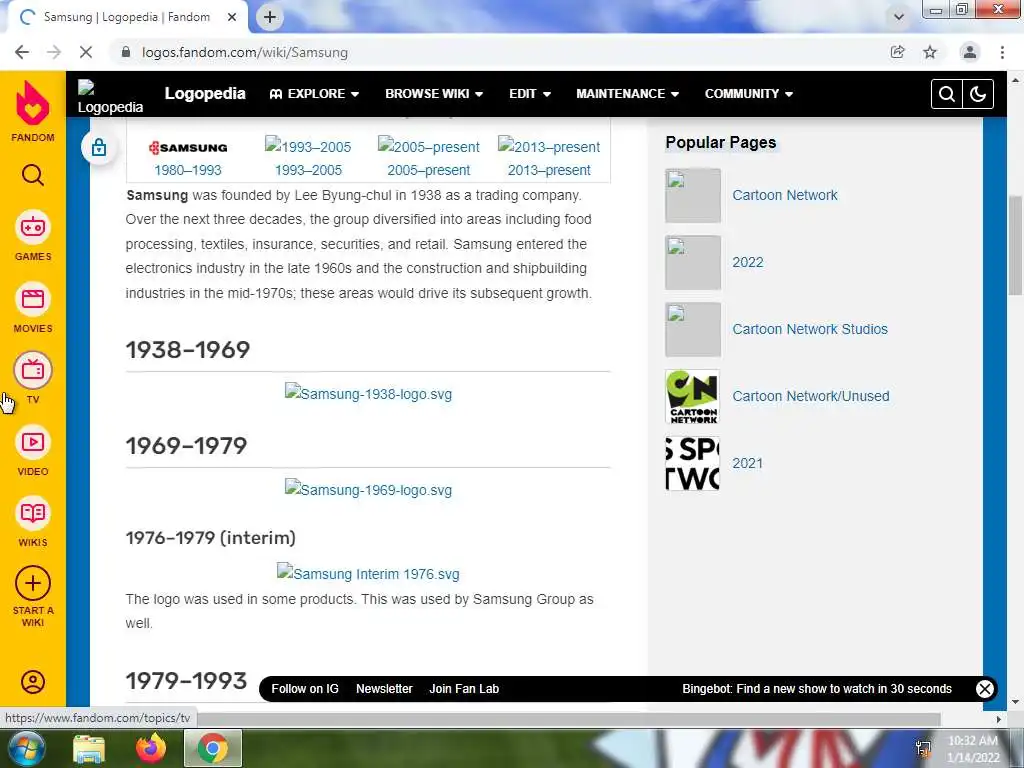Close the Samsung Logopedia tab
Image resolution: width=1024 pixels, height=768 pixels.
click(x=232, y=17)
